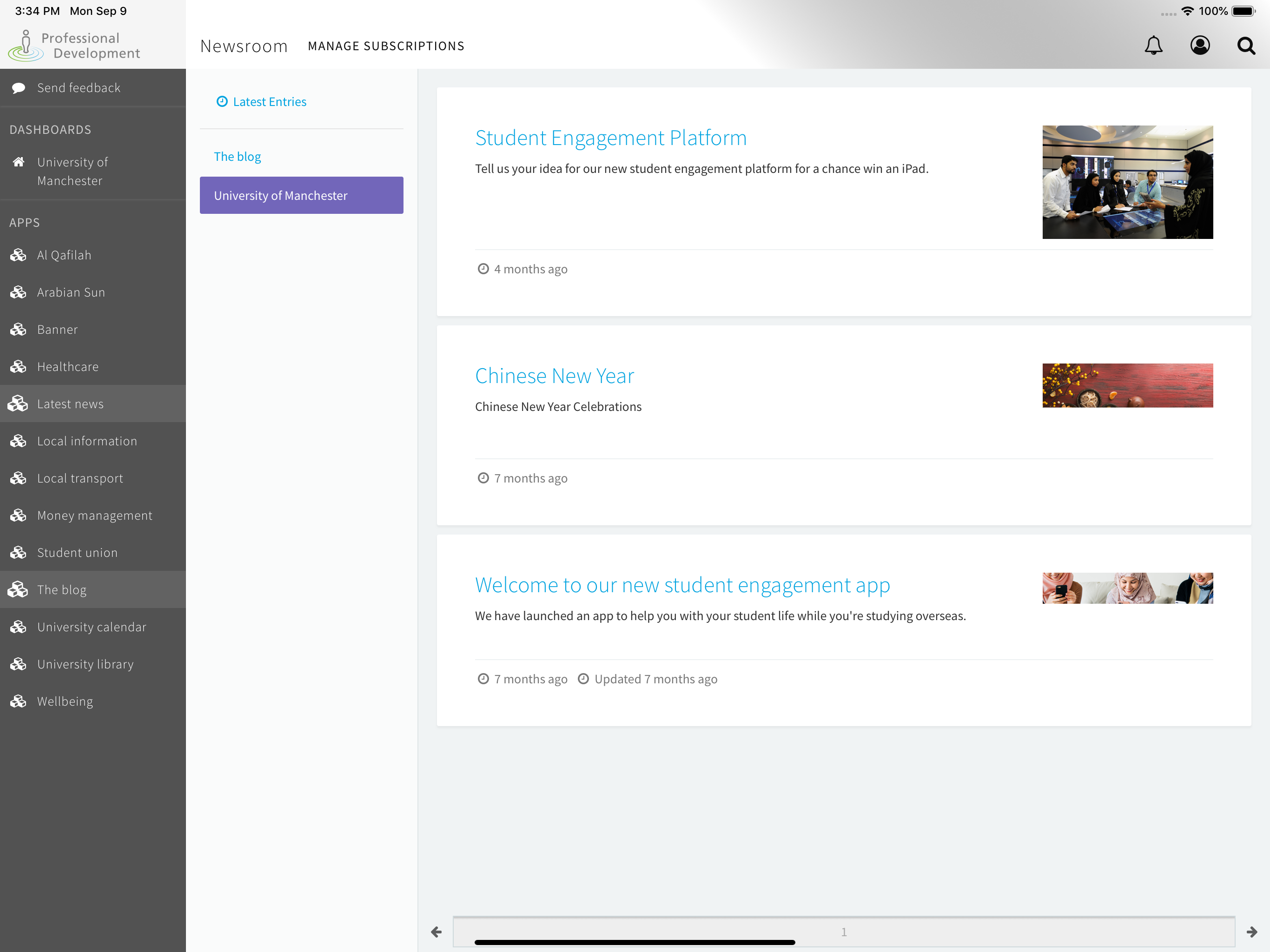This screenshot has width=1270, height=952.
Task: Click the blog app icon in sidebar
Action: click(19, 590)
